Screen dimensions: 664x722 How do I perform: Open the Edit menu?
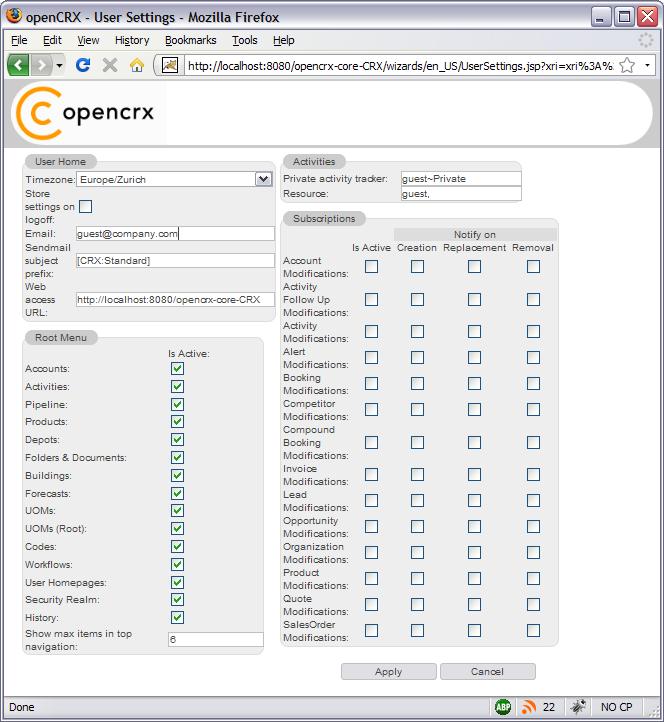[x=52, y=41]
